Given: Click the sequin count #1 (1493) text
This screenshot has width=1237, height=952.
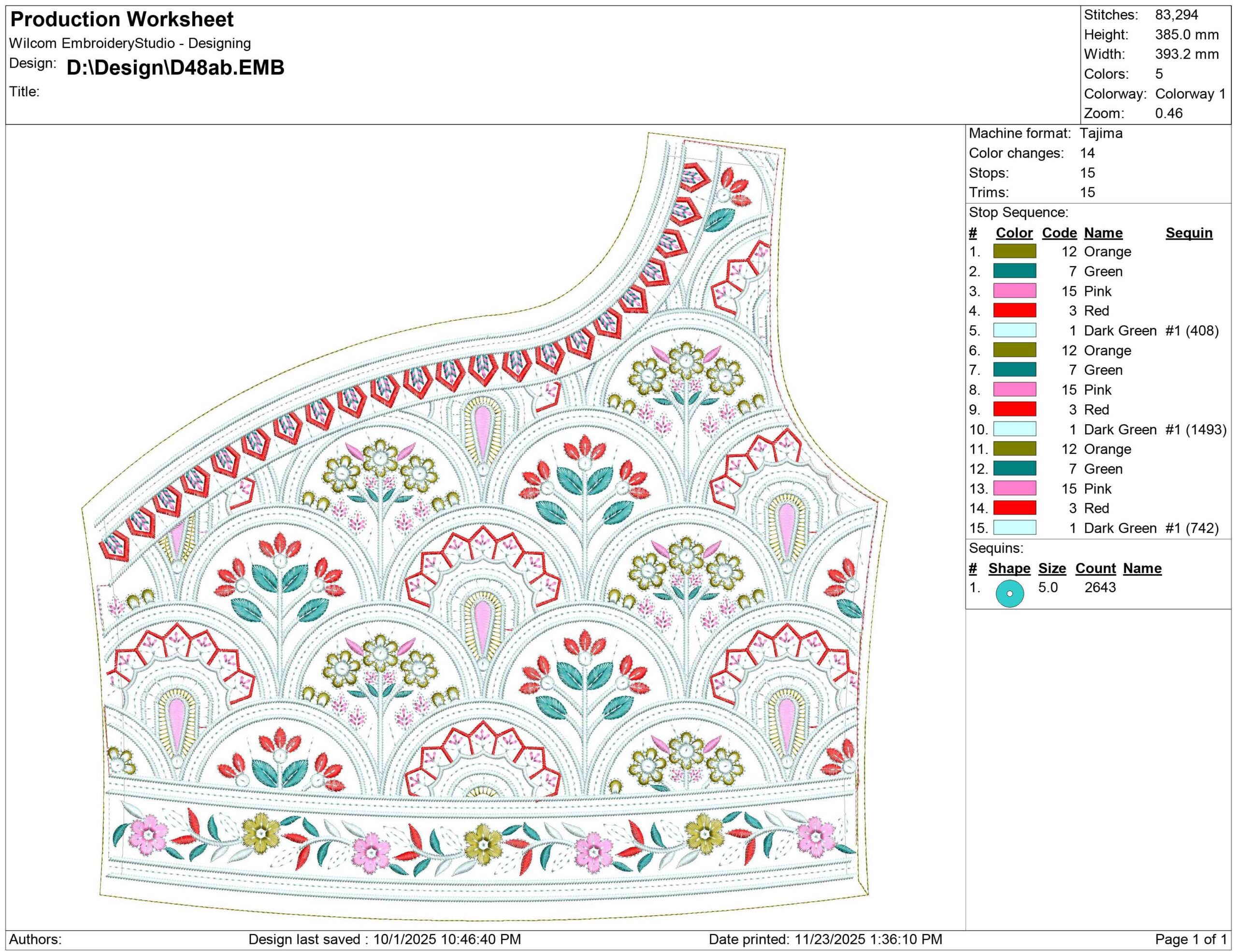Looking at the screenshot, I should [1195, 429].
